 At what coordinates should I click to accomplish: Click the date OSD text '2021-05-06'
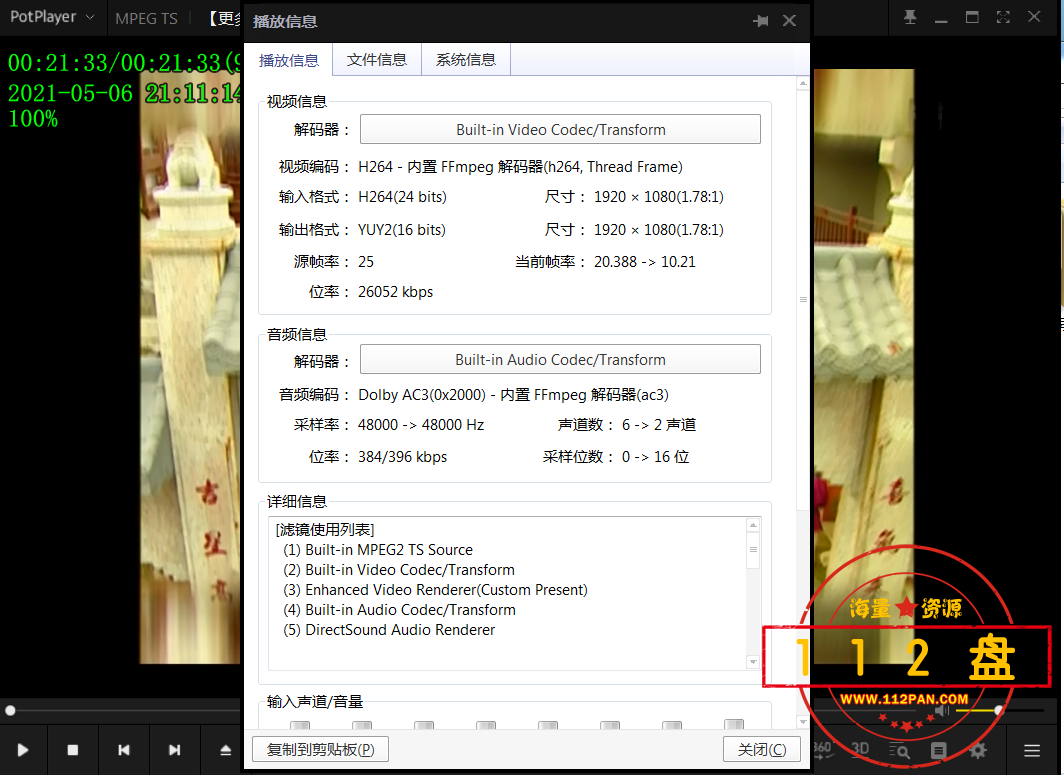coord(71,93)
